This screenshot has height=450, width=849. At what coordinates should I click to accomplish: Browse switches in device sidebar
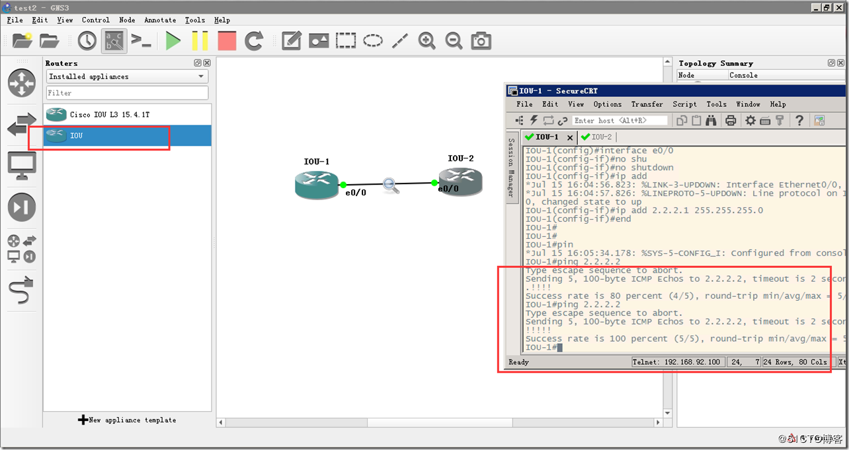point(22,125)
